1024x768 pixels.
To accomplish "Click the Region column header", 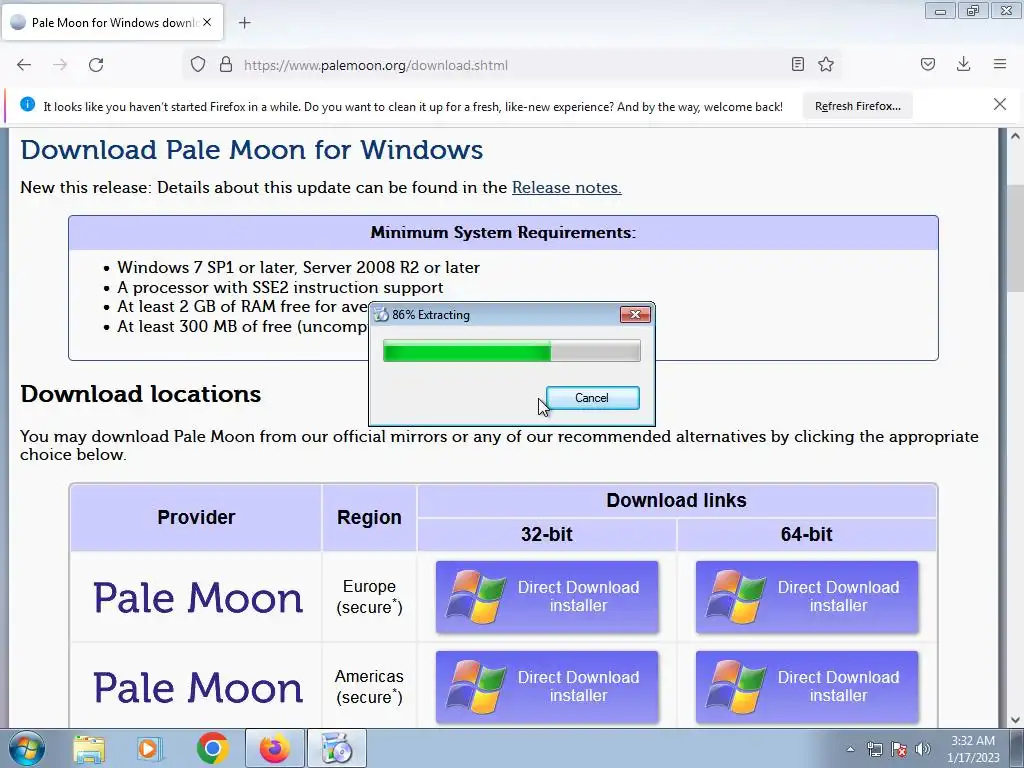I will (x=369, y=517).
